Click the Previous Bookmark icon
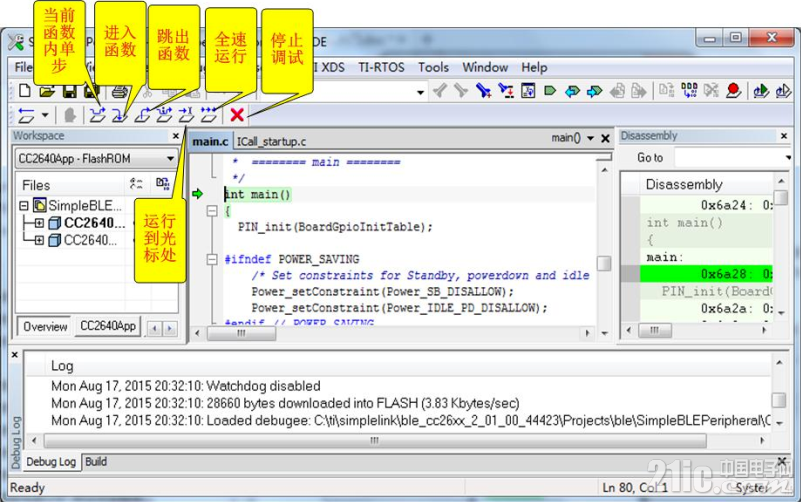This screenshot has width=801, height=502. coord(572,91)
